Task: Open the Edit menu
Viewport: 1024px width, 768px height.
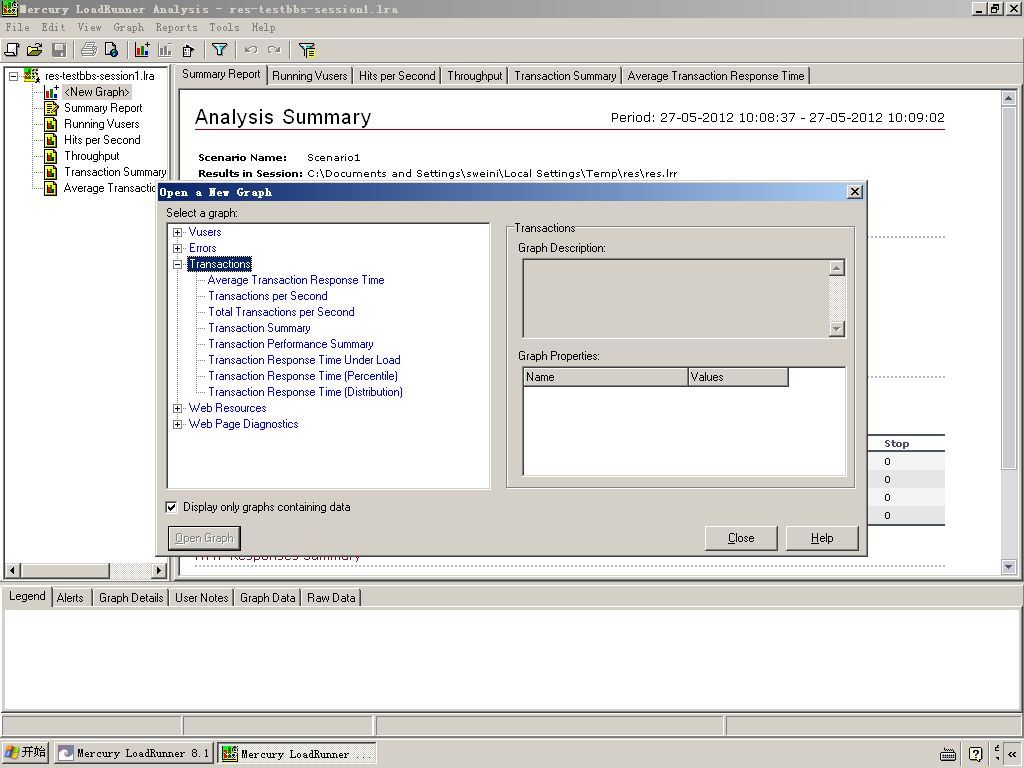Action: point(54,27)
